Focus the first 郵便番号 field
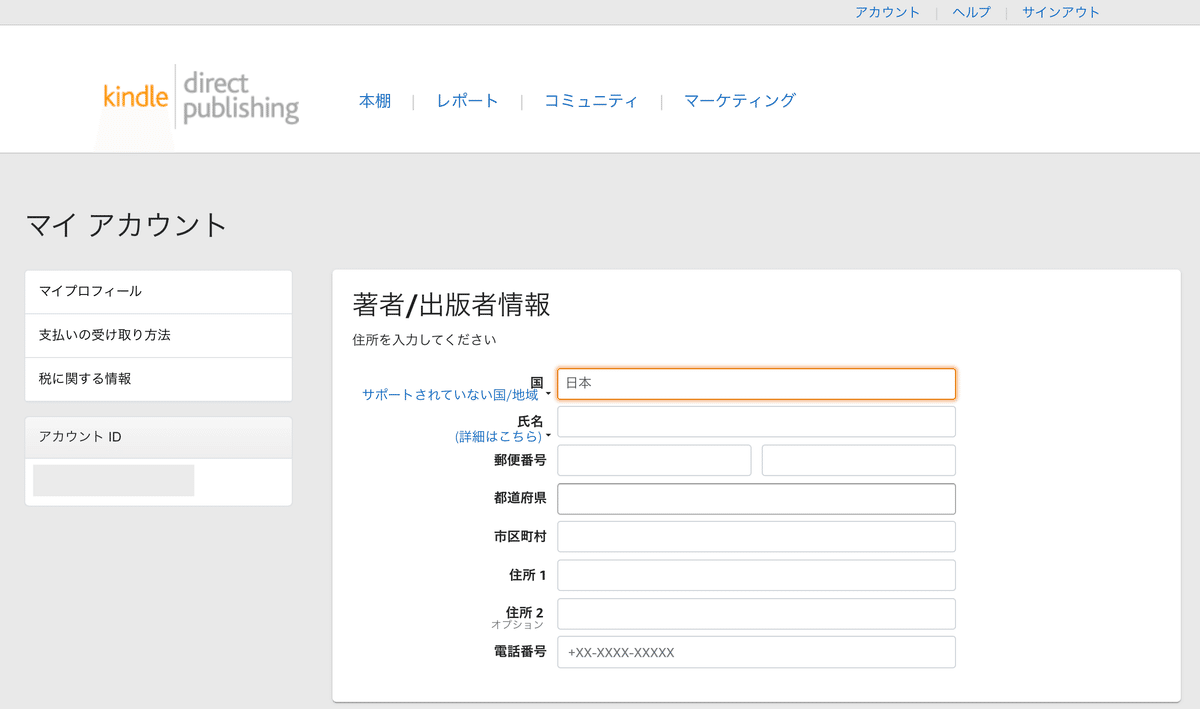Screen dimensions: 1200x709 click(x=654, y=460)
